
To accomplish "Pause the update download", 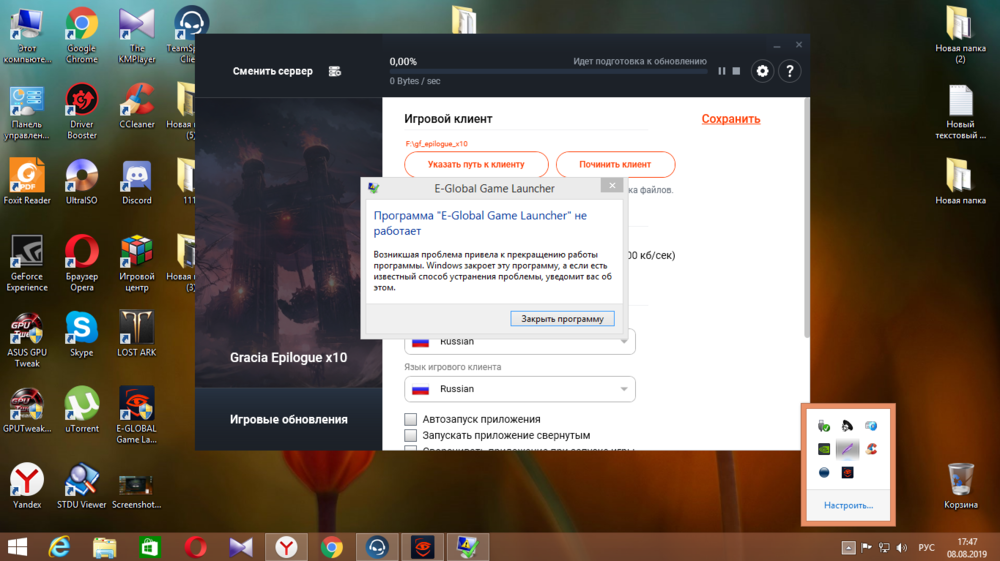I will [721, 71].
